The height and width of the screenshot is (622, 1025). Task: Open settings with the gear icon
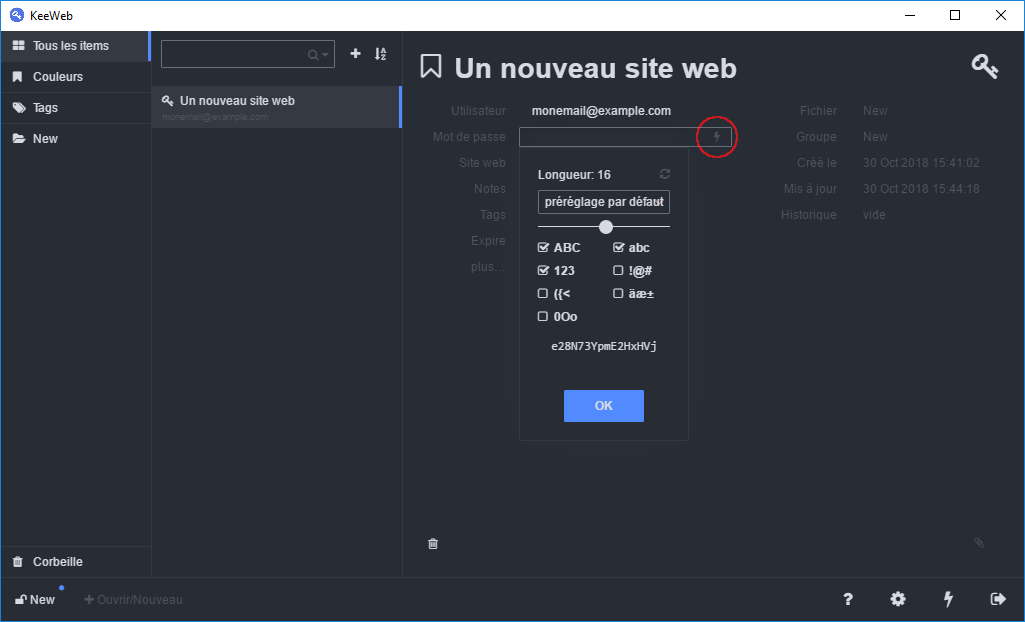tap(898, 599)
